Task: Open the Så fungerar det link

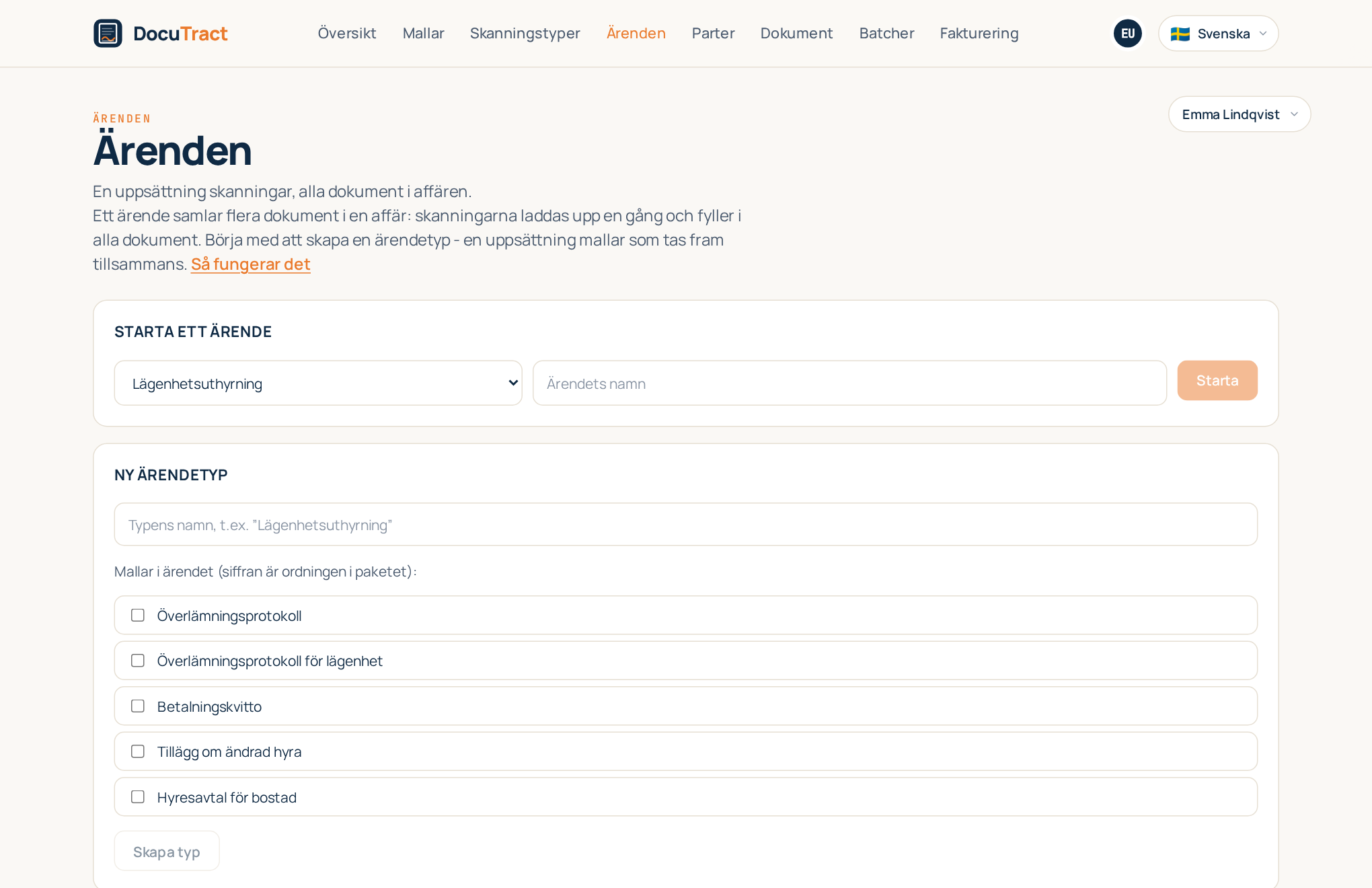Action: coord(251,264)
